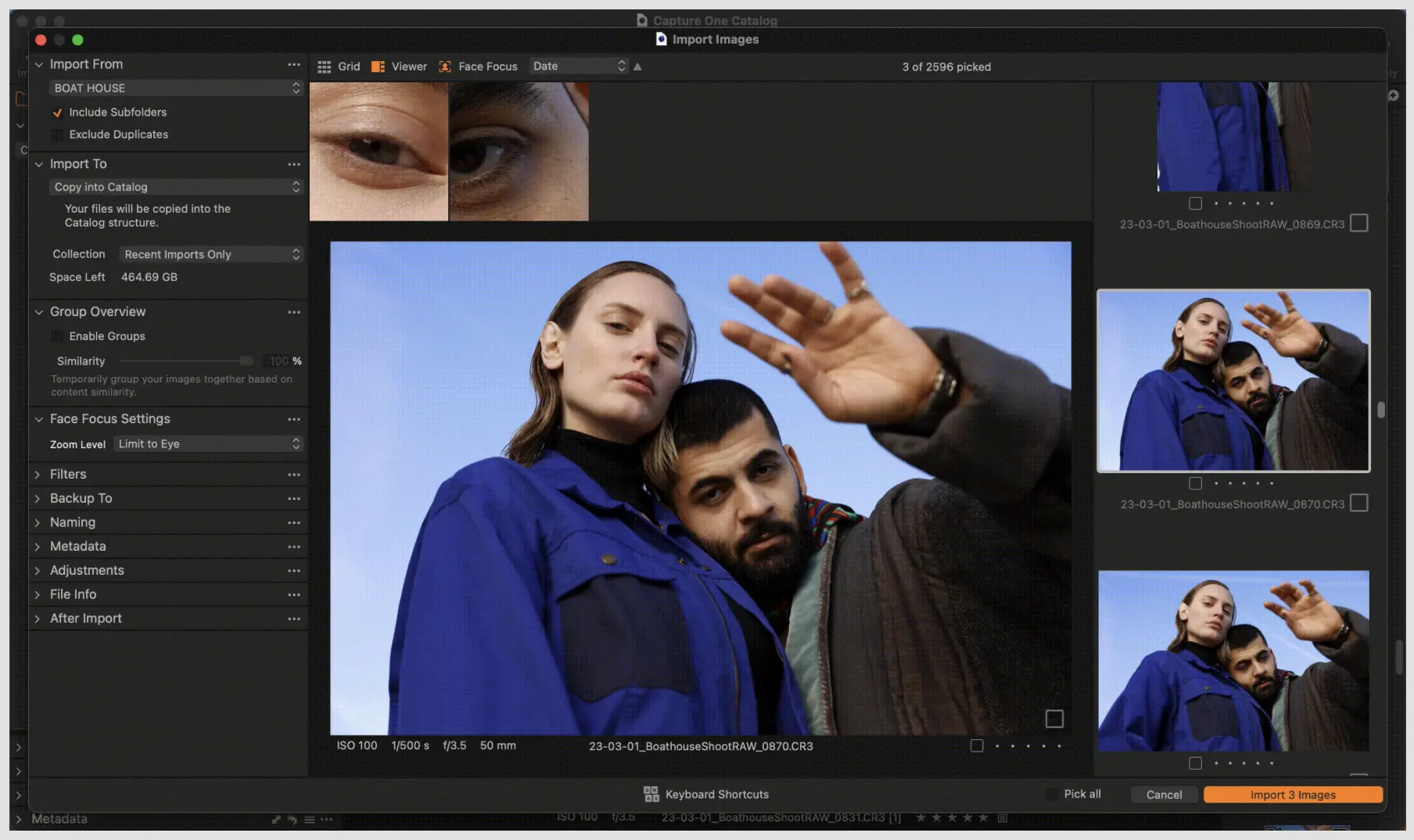Enable Exclude Duplicates checkbox

[57, 135]
